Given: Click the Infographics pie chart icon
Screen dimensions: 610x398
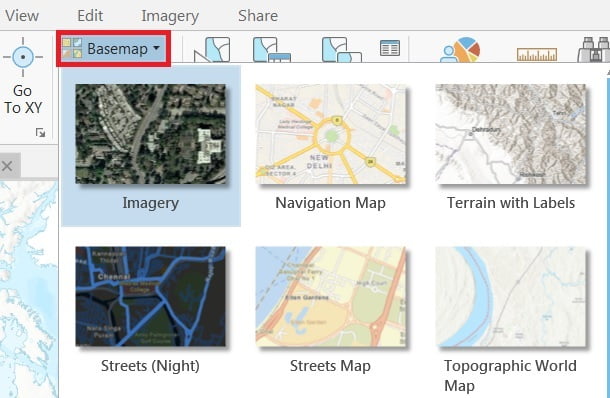Looking at the screenshot, I should (x=460, y=49).
